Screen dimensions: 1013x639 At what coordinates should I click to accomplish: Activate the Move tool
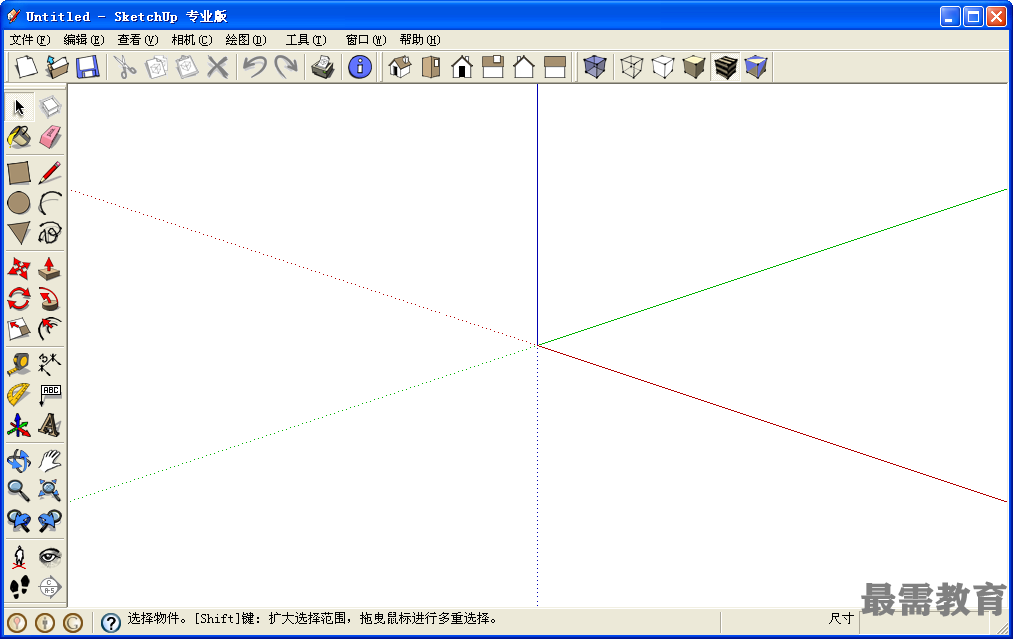[x=19, y=269]
